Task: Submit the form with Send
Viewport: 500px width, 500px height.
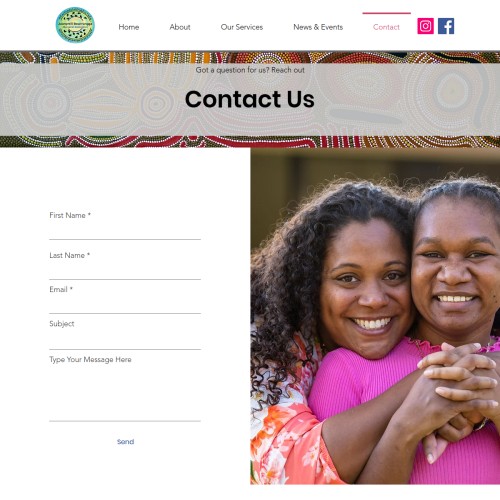Action: click(125, 442)
